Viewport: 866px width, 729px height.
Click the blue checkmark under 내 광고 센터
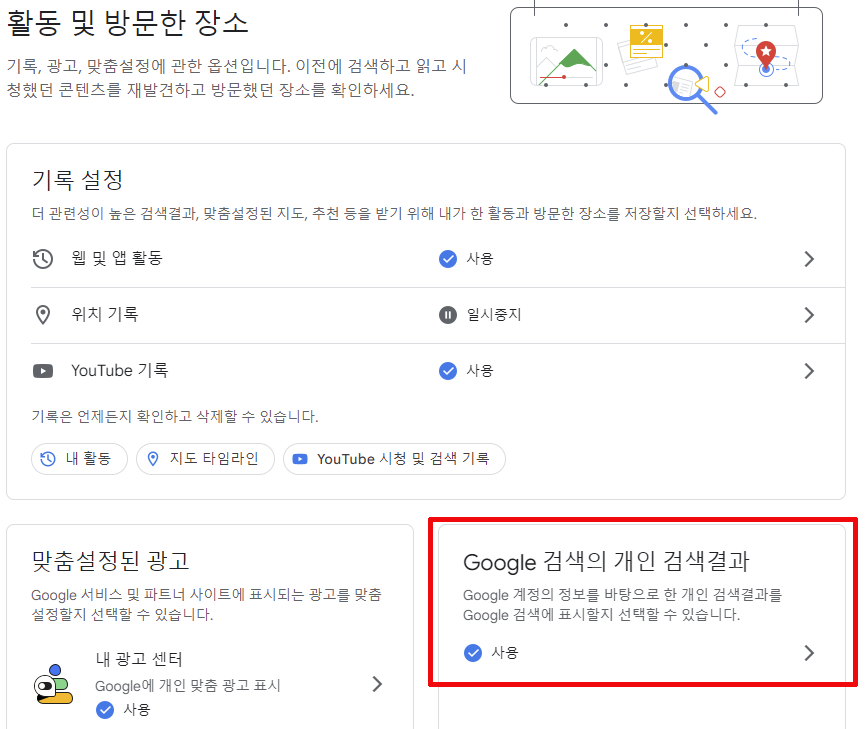[105, 710]
